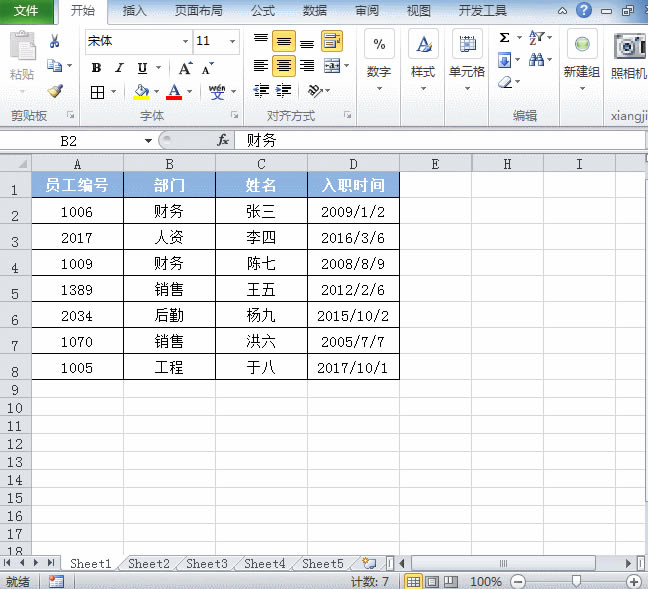The height and width of the screenshot is (589, 648).
Task: Click the Sort and Filter icon
Action: [536, 37]
